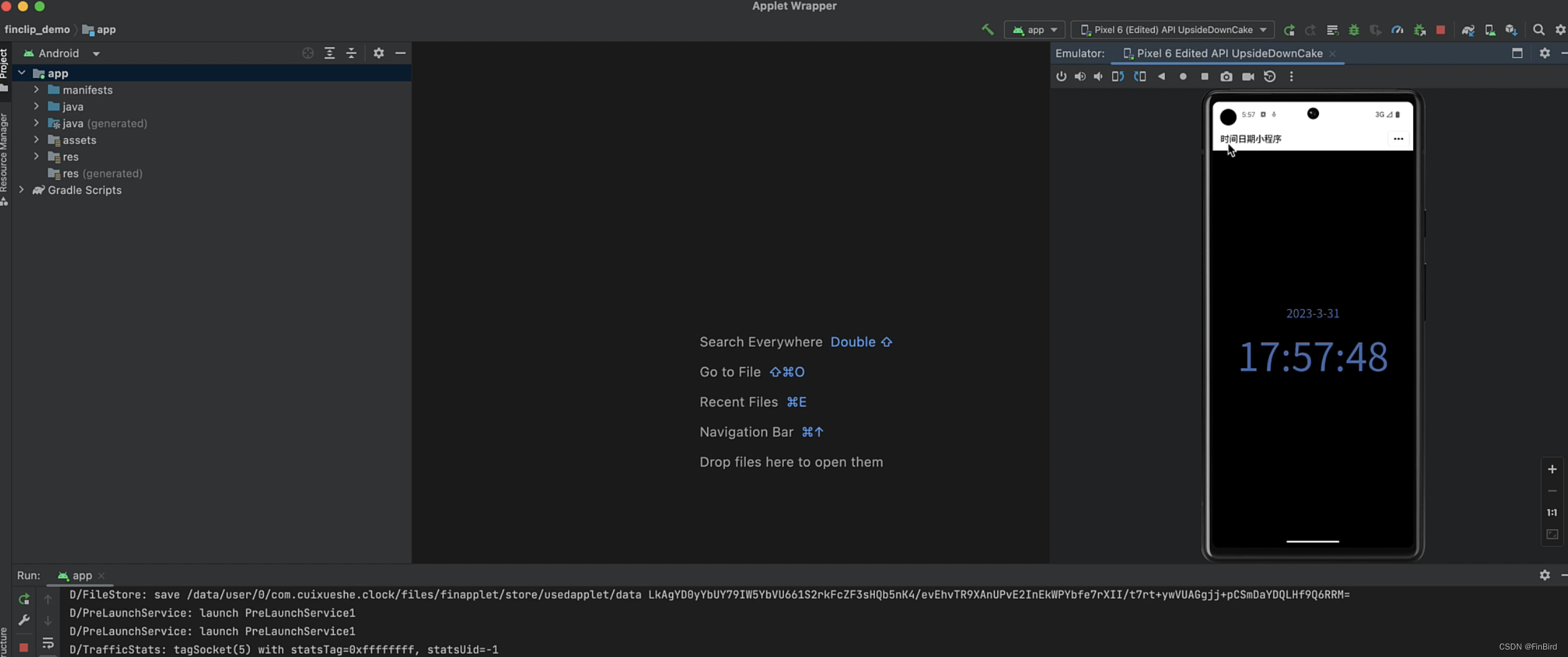Open the Device Manager icon
1568x657 pixels.
click(1490, 30)
